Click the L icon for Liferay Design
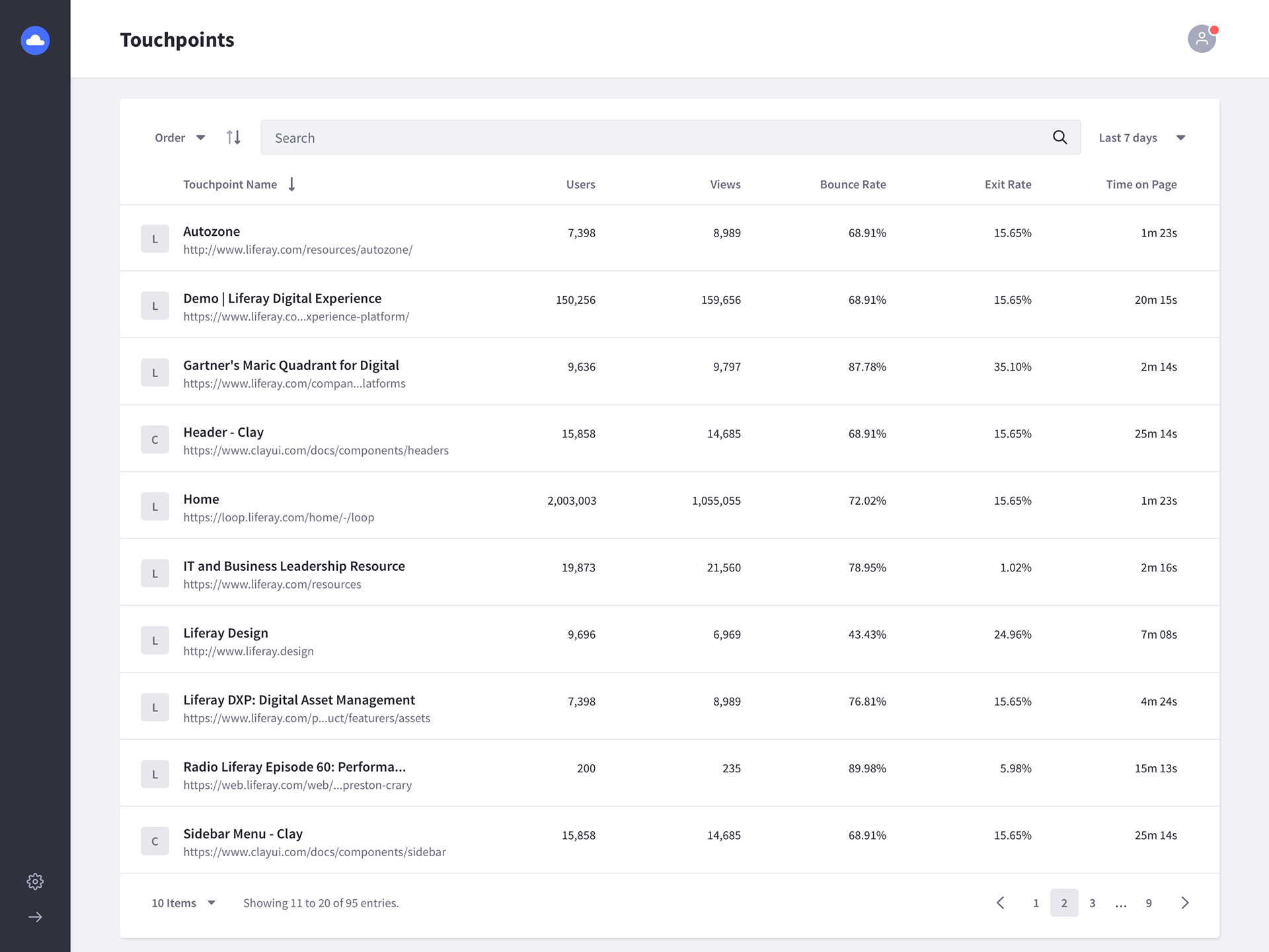 coord(155,640)
